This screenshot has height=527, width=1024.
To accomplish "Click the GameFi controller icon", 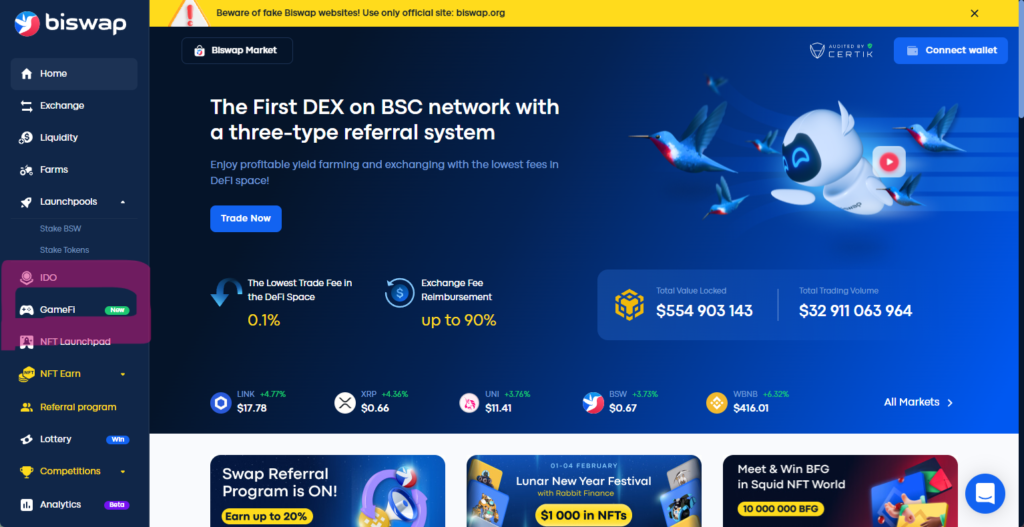I will 26,310.
